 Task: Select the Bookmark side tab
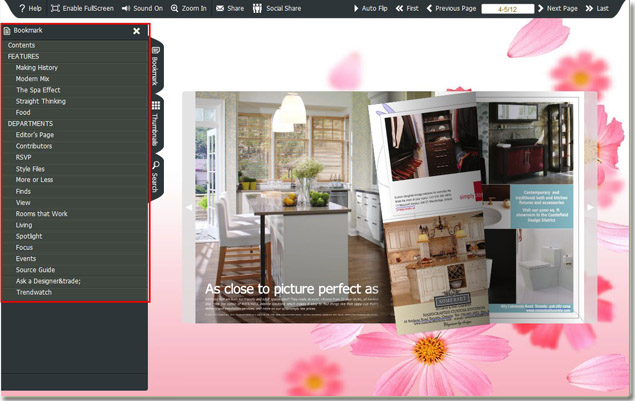(156, 66)
